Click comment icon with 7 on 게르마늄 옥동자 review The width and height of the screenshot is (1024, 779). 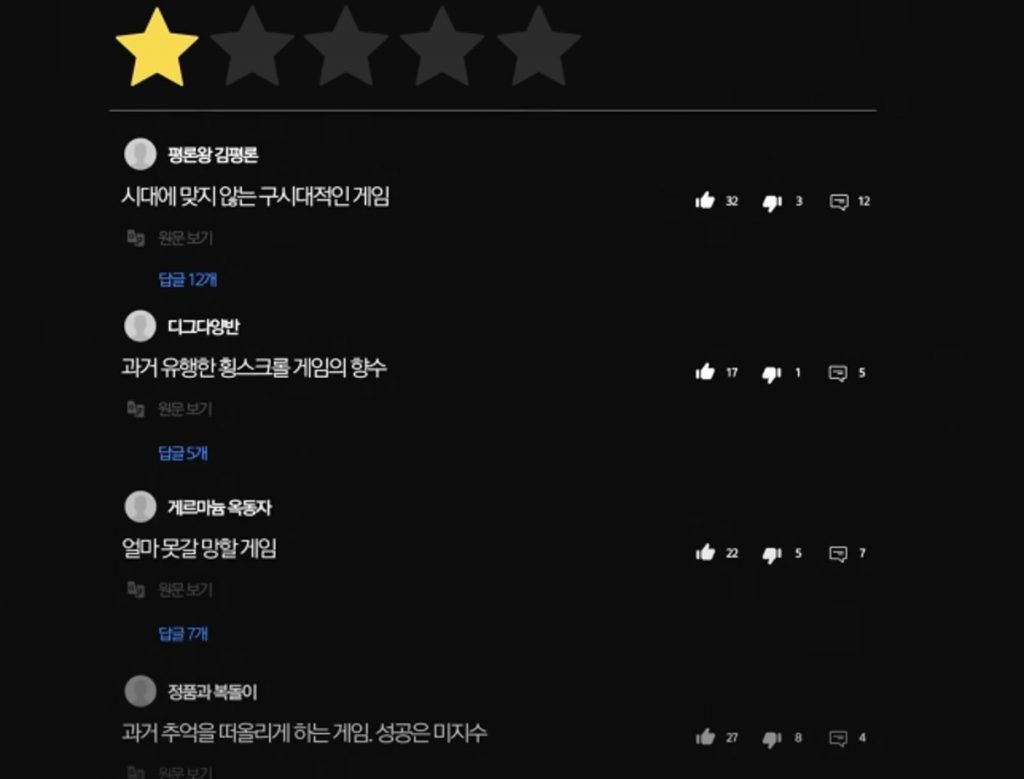(x=838, y=554)
